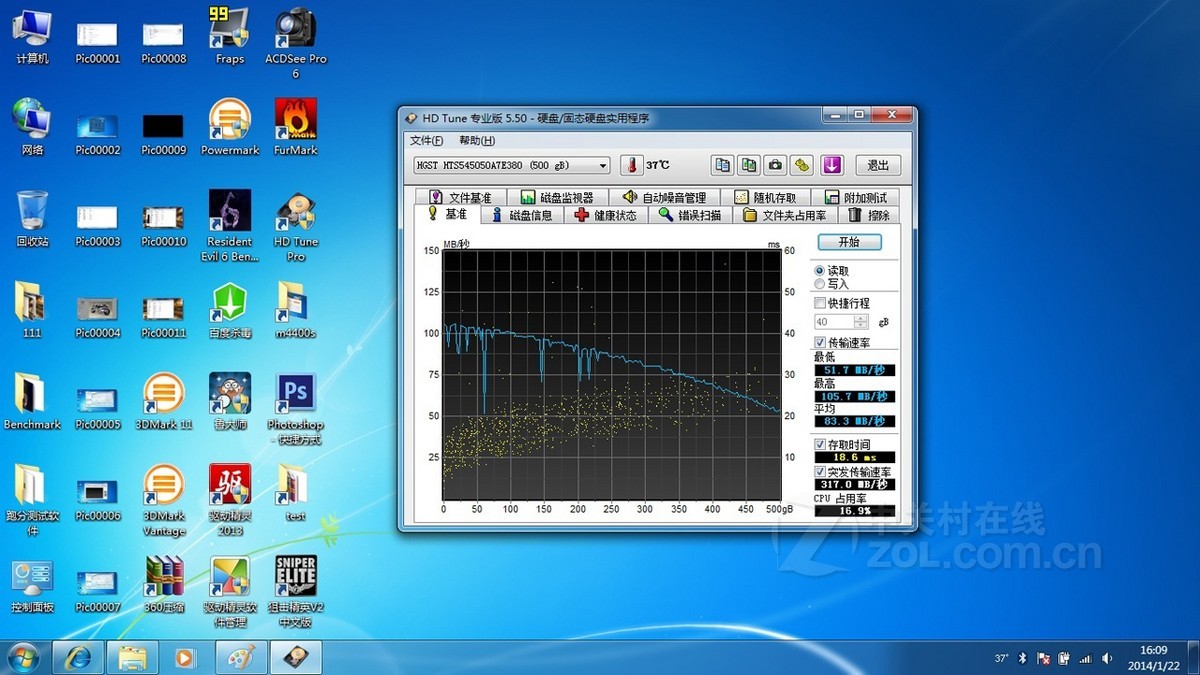Open Windows Explorer from the taskbar
Viewport: 1200px width, 675px height.
(132, 657)
